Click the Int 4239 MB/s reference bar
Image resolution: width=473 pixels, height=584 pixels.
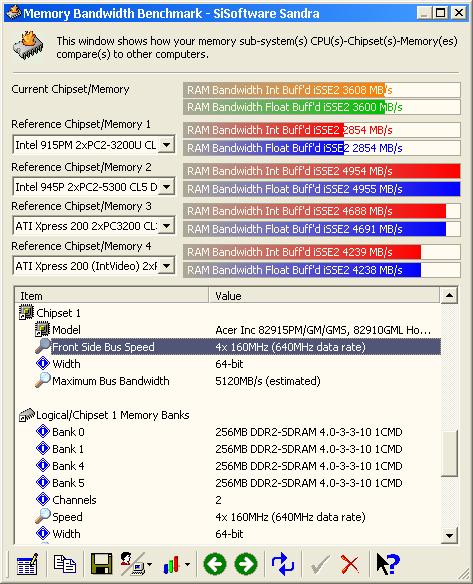click(322, 252)
